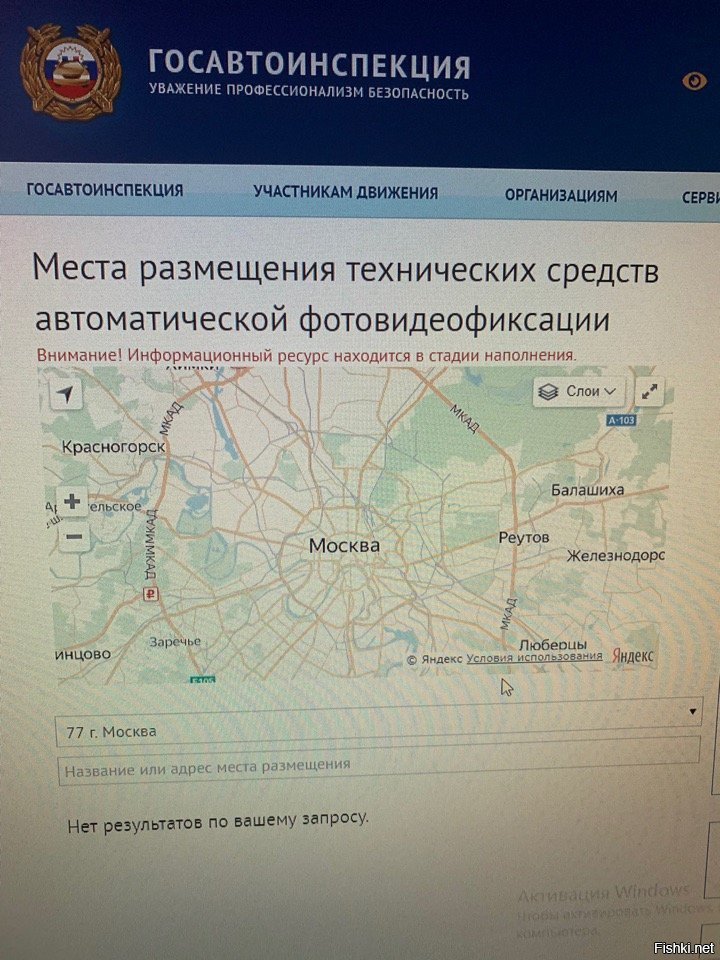The width and height of the screenshot is (720, 960).
Task: Follow the Условия использования link
Action: (x=534, y=657)
